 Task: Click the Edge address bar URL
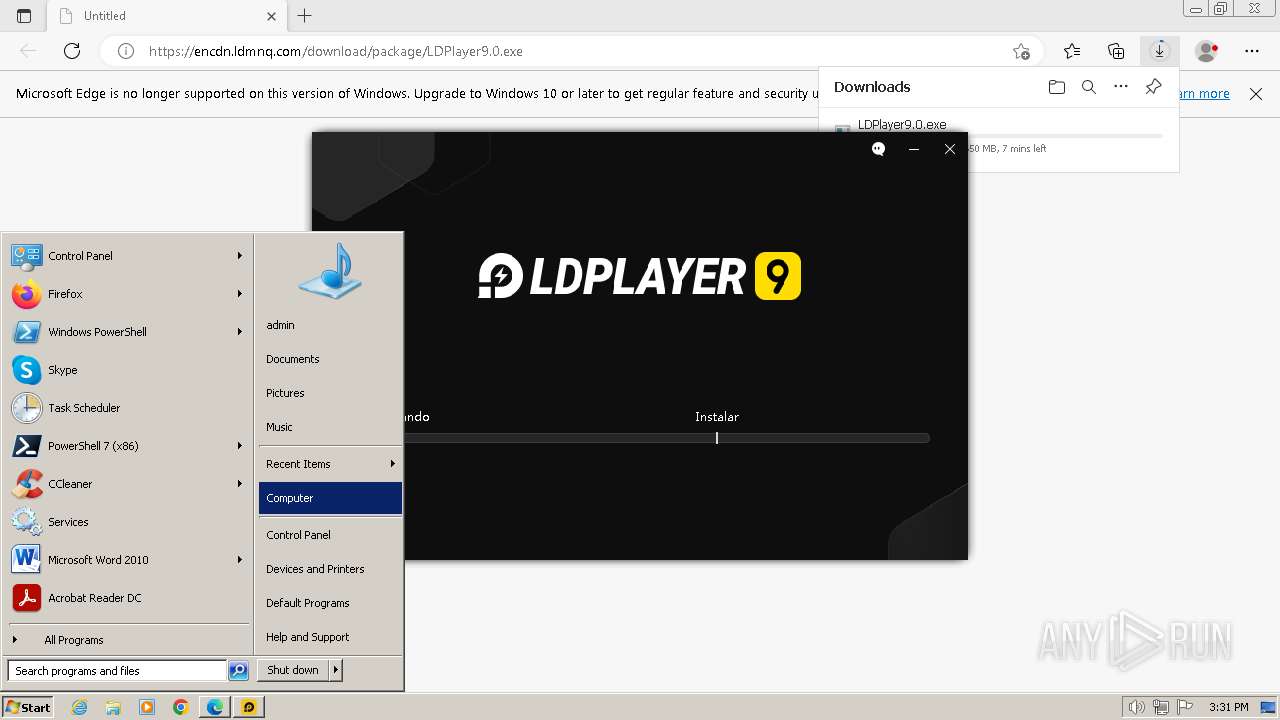coord(336,51)
